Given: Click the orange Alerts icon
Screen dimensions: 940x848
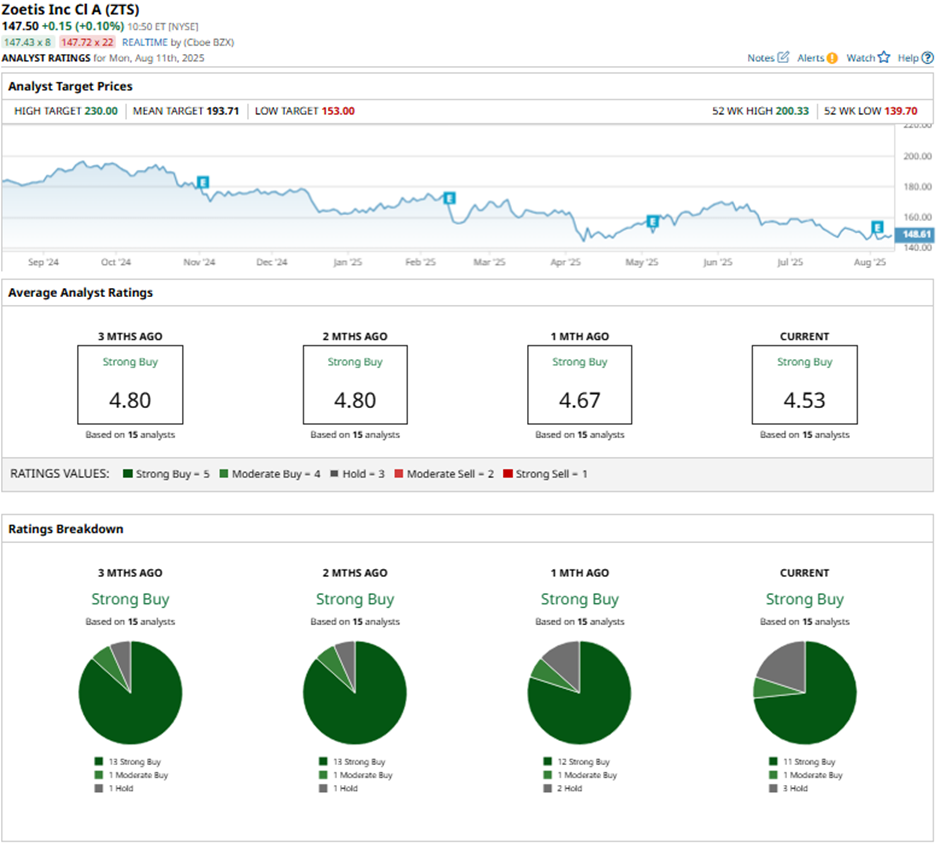Looking at the screenshot, I should tap(832, 58).
